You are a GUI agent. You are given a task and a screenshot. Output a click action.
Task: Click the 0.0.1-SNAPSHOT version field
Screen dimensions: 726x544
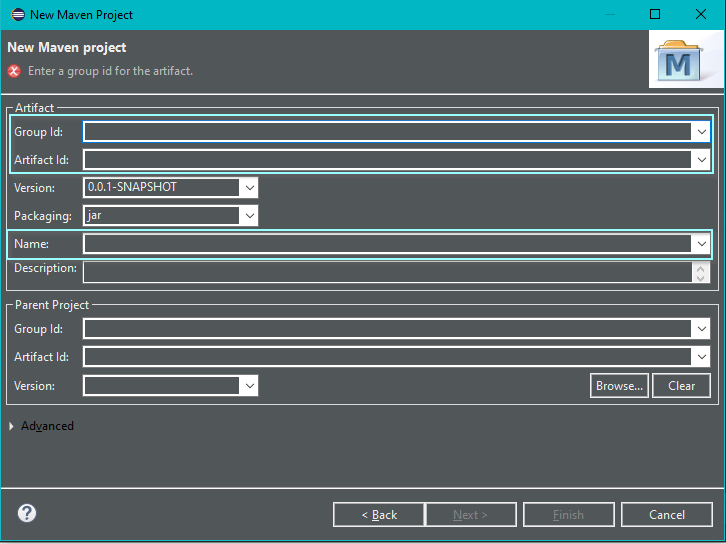(162, 188)
